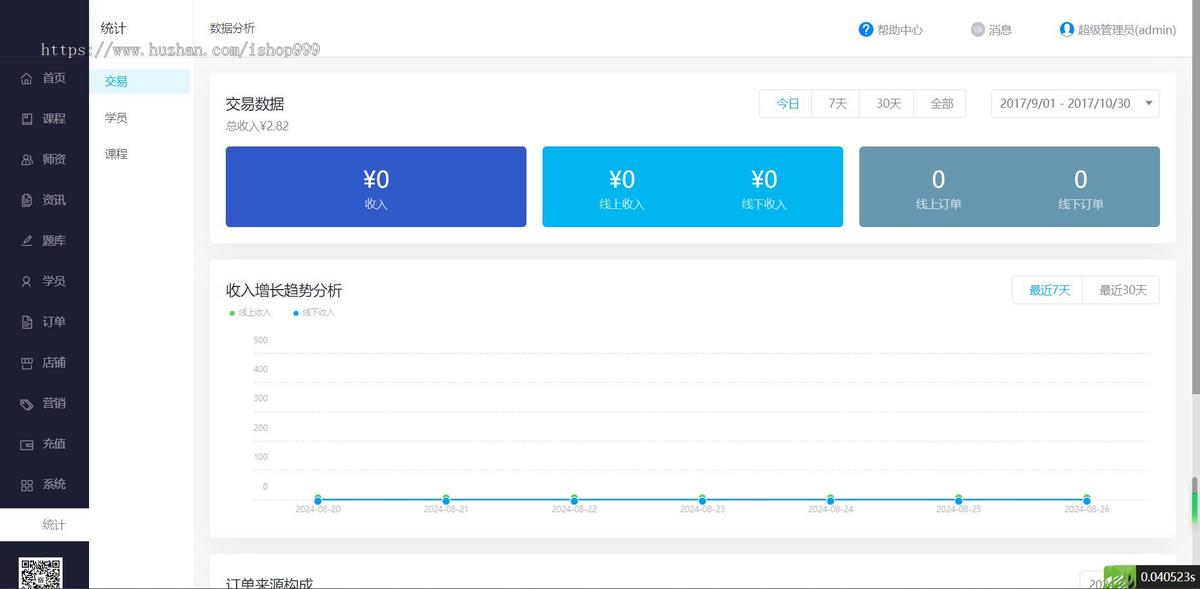Screen dimensions: 1200x589
Task: Click the admin user avatar icon
Action: pyautogui.click(x=1067, y=30)
